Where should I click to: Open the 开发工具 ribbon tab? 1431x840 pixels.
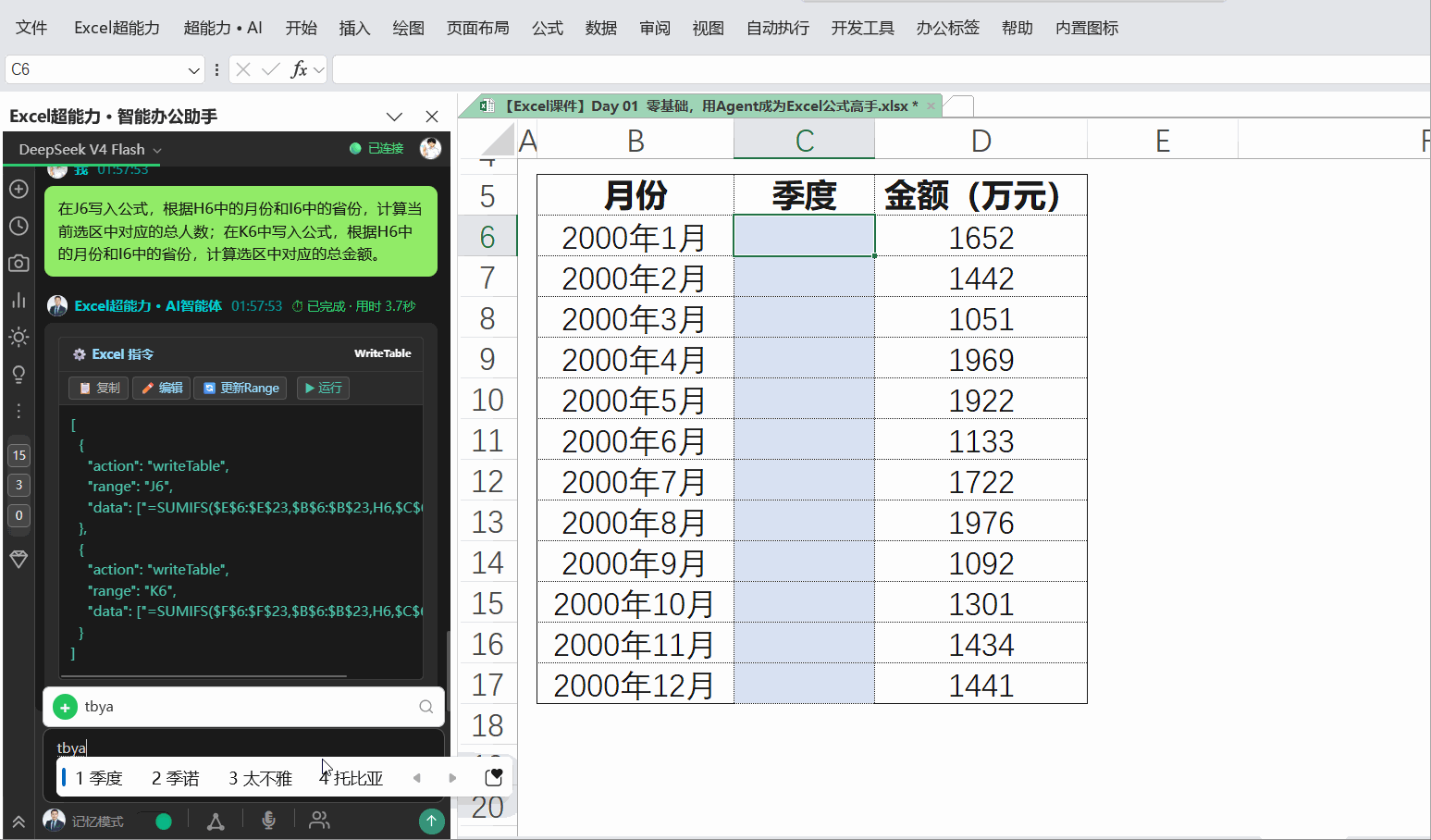coord(863,28)
